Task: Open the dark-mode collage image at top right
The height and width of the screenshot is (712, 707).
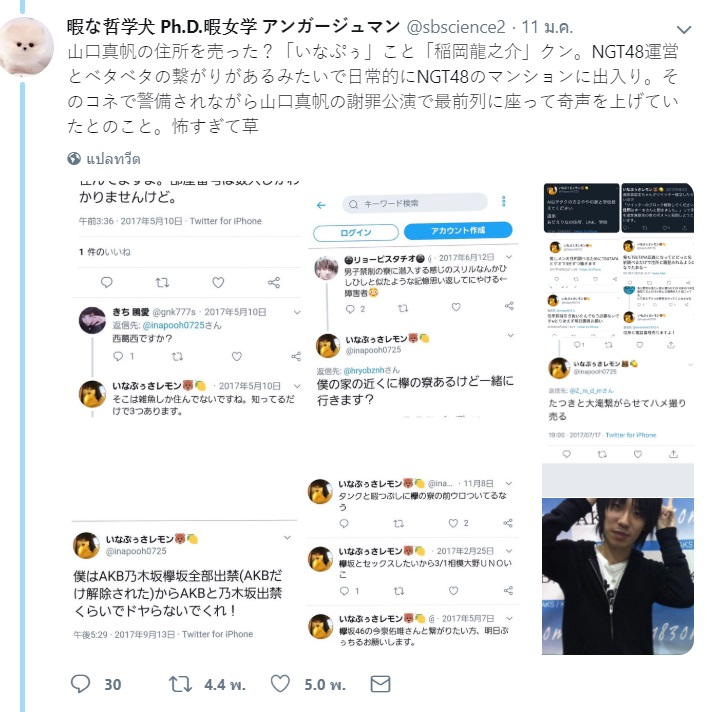Action: click(x=618, y=322)
